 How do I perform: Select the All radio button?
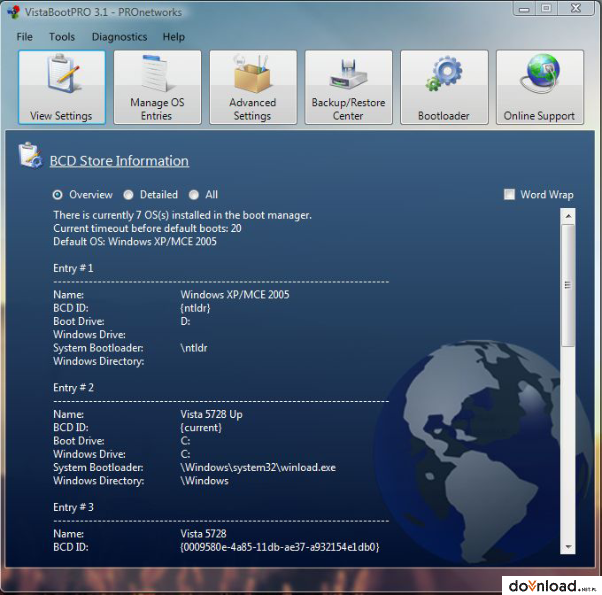[194, 195]
